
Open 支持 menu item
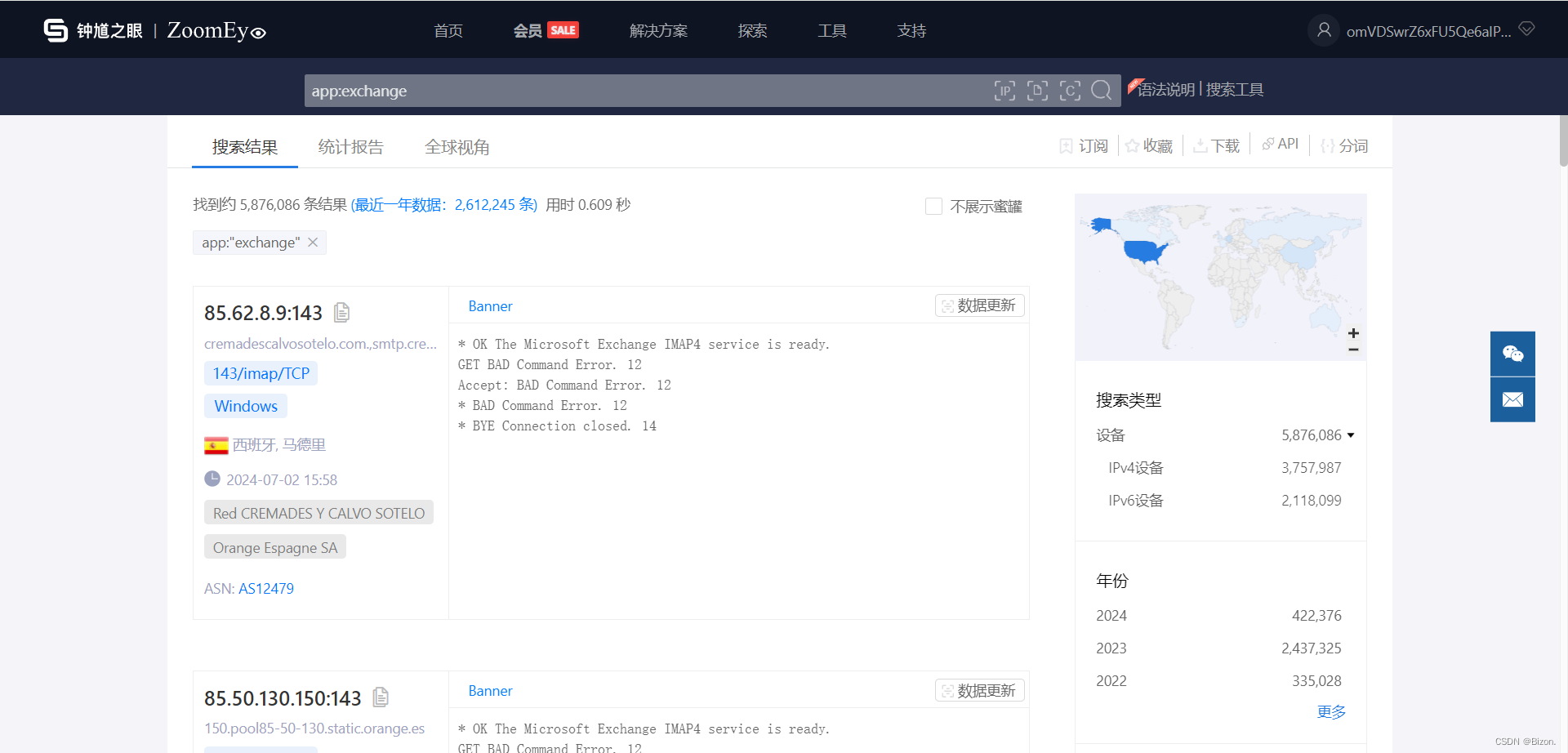tap(911, 30)
